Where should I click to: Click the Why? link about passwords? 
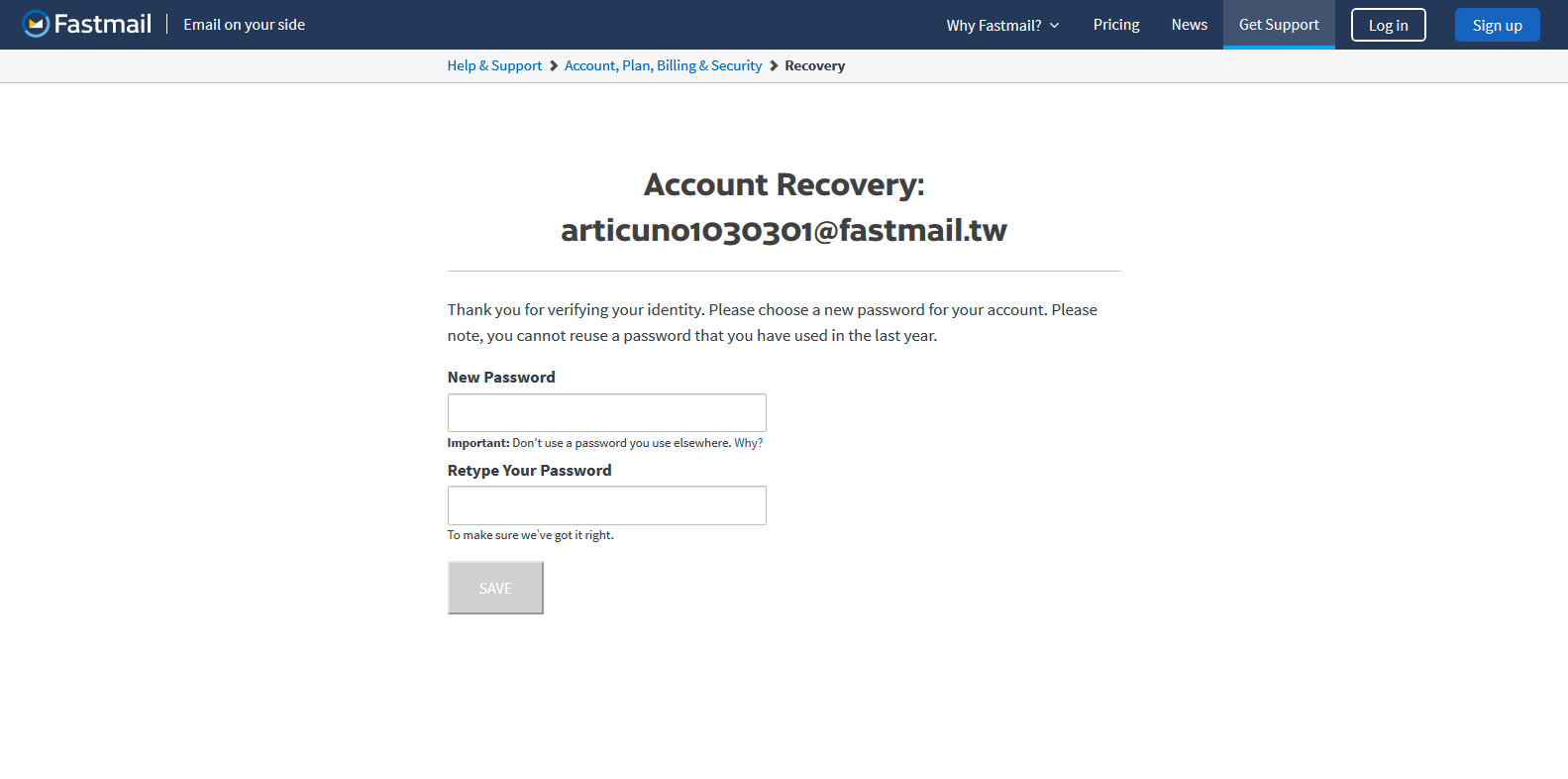tap(748, 443)
